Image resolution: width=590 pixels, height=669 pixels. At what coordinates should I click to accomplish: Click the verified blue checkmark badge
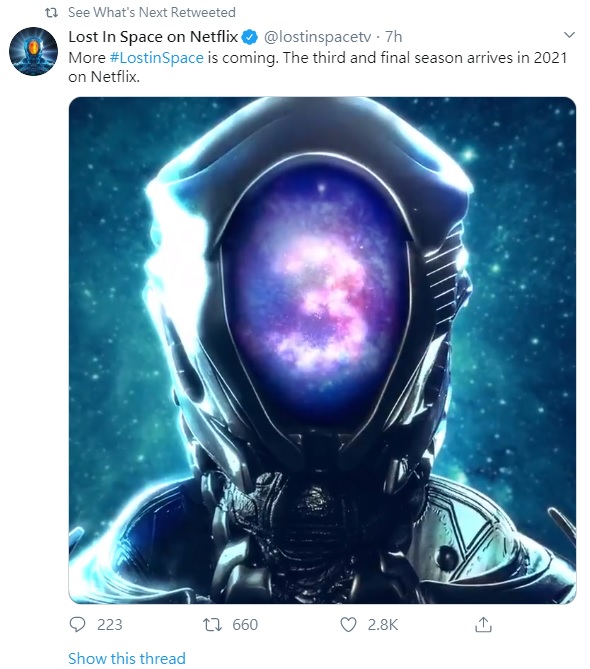pos(250,38)
